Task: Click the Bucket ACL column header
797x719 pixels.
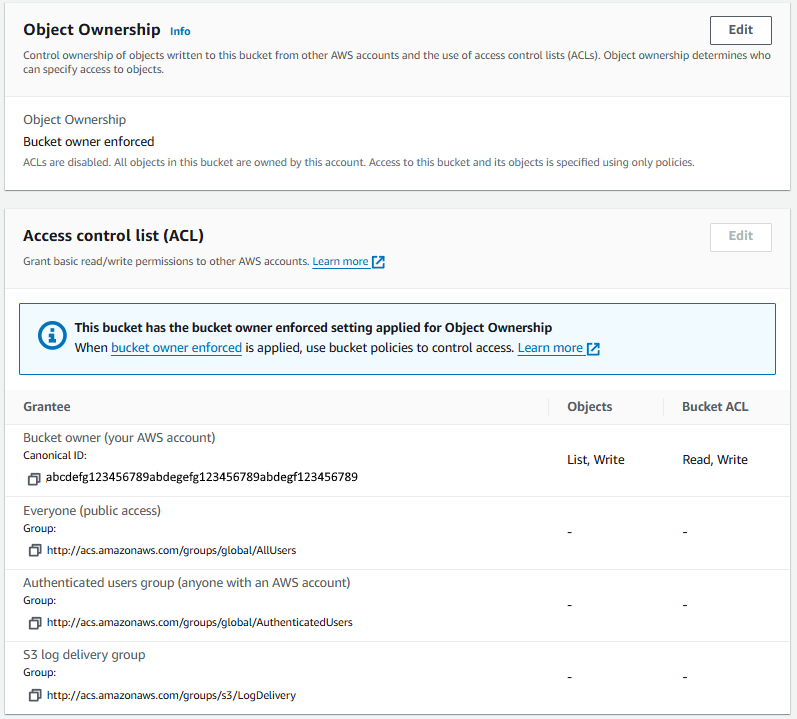Action: tap(715, 407)
